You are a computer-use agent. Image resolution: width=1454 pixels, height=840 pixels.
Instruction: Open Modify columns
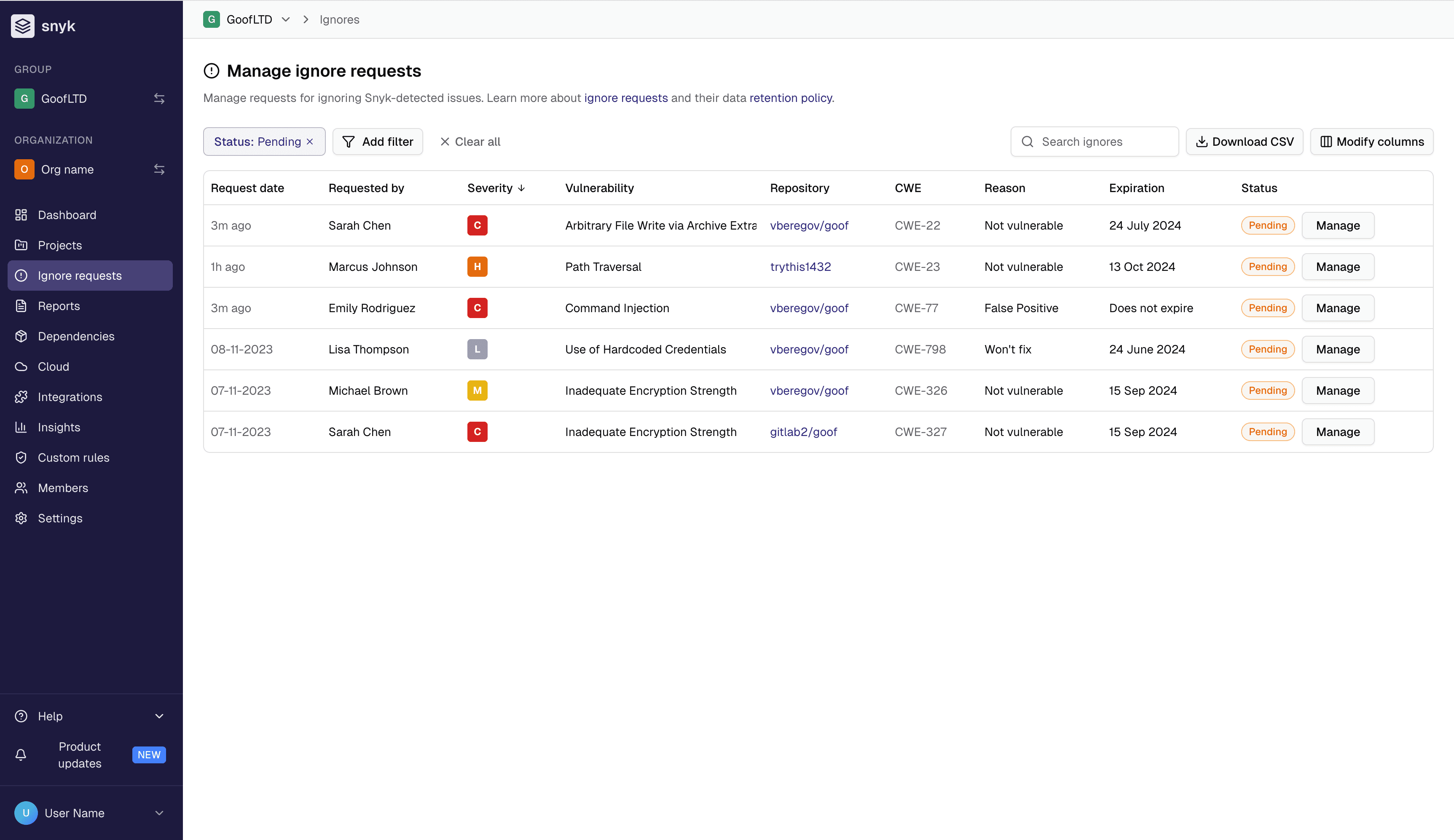tap(1372, 142)
